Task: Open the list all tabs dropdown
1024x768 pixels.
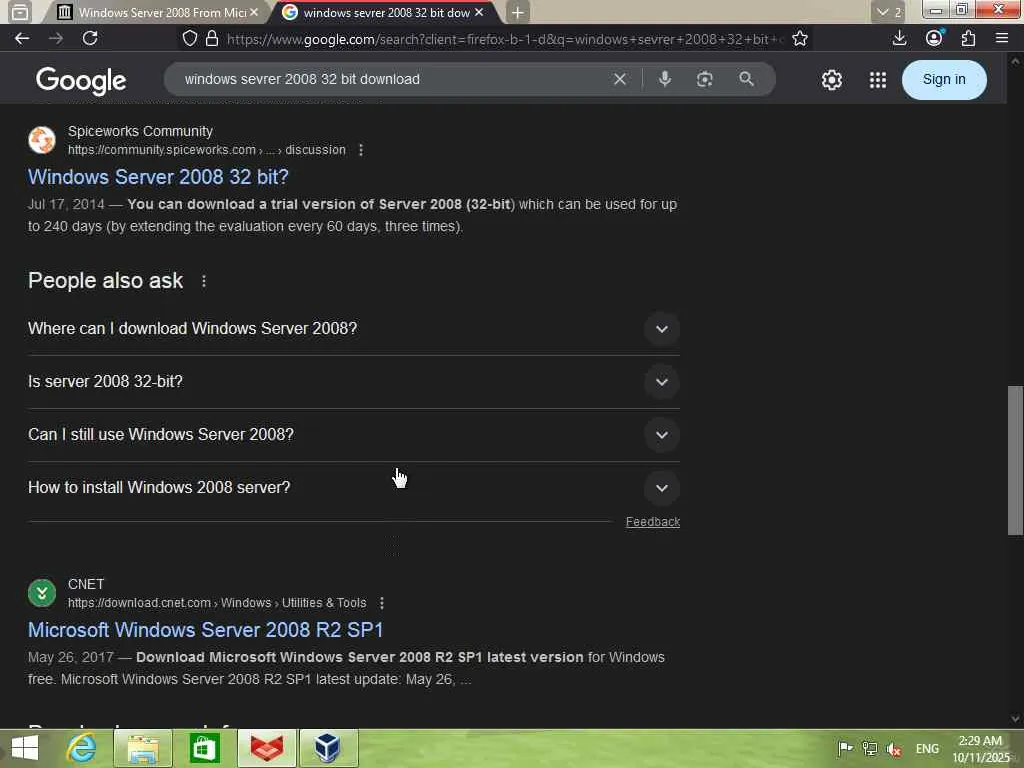Action: pyautogui.click(x=888, y=12)
